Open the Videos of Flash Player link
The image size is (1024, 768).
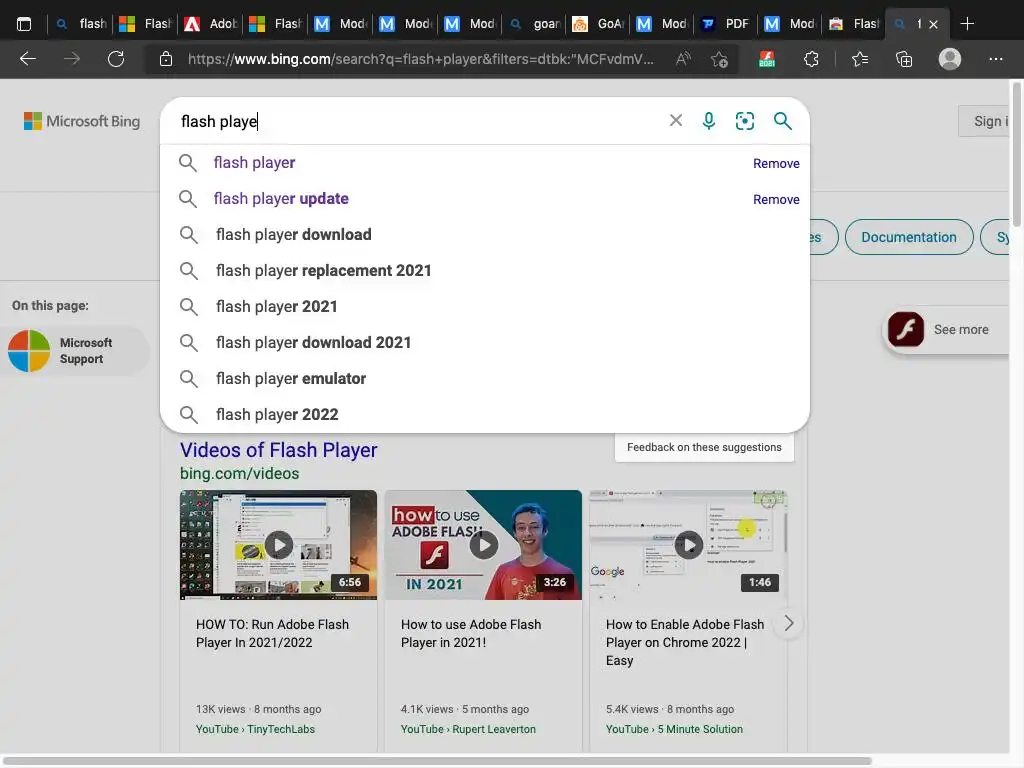click(278, 450)
